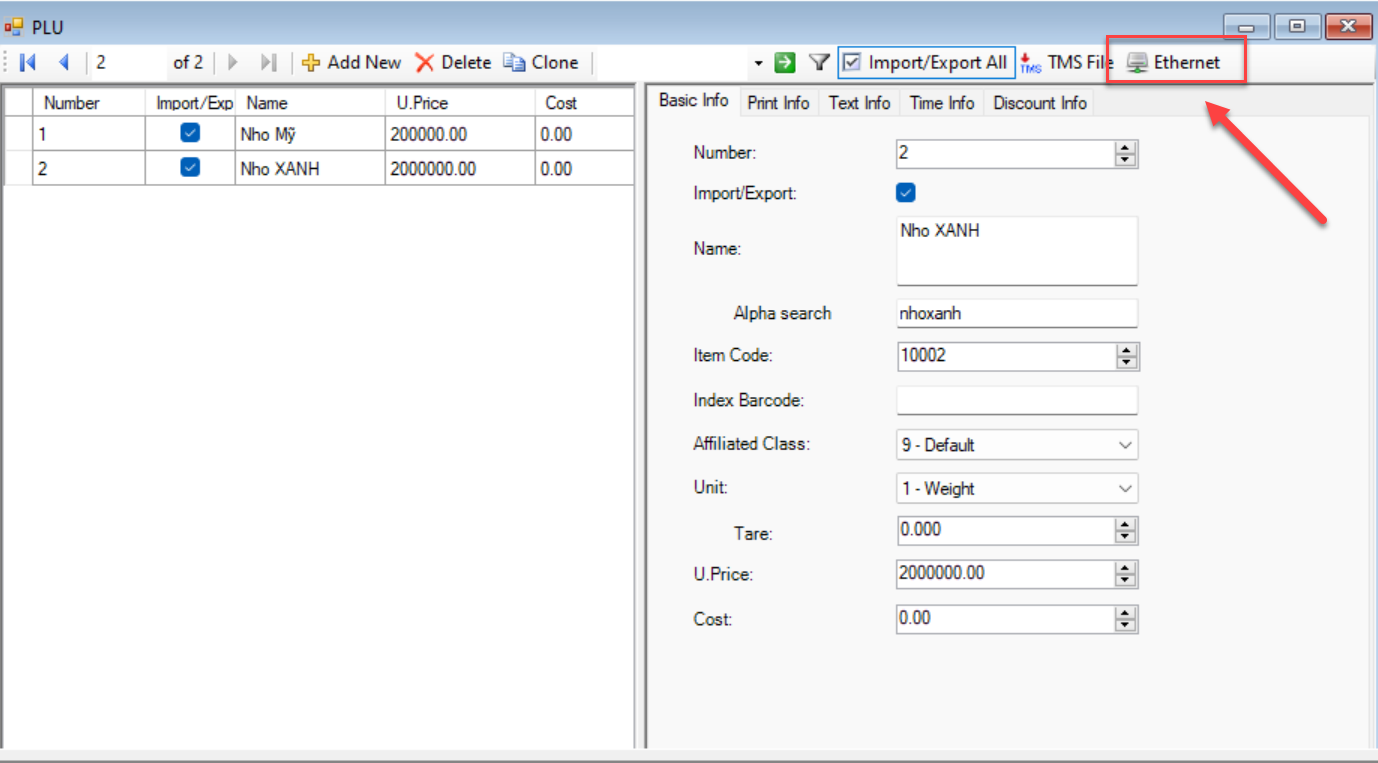Delete the selected PLU with red X
The width and height of the screenshot is (1378, 763).
[x=425, y=63]
